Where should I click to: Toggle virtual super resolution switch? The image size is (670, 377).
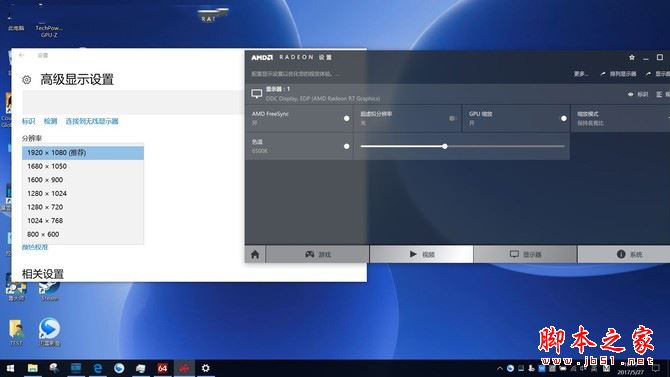pos(453,118)
